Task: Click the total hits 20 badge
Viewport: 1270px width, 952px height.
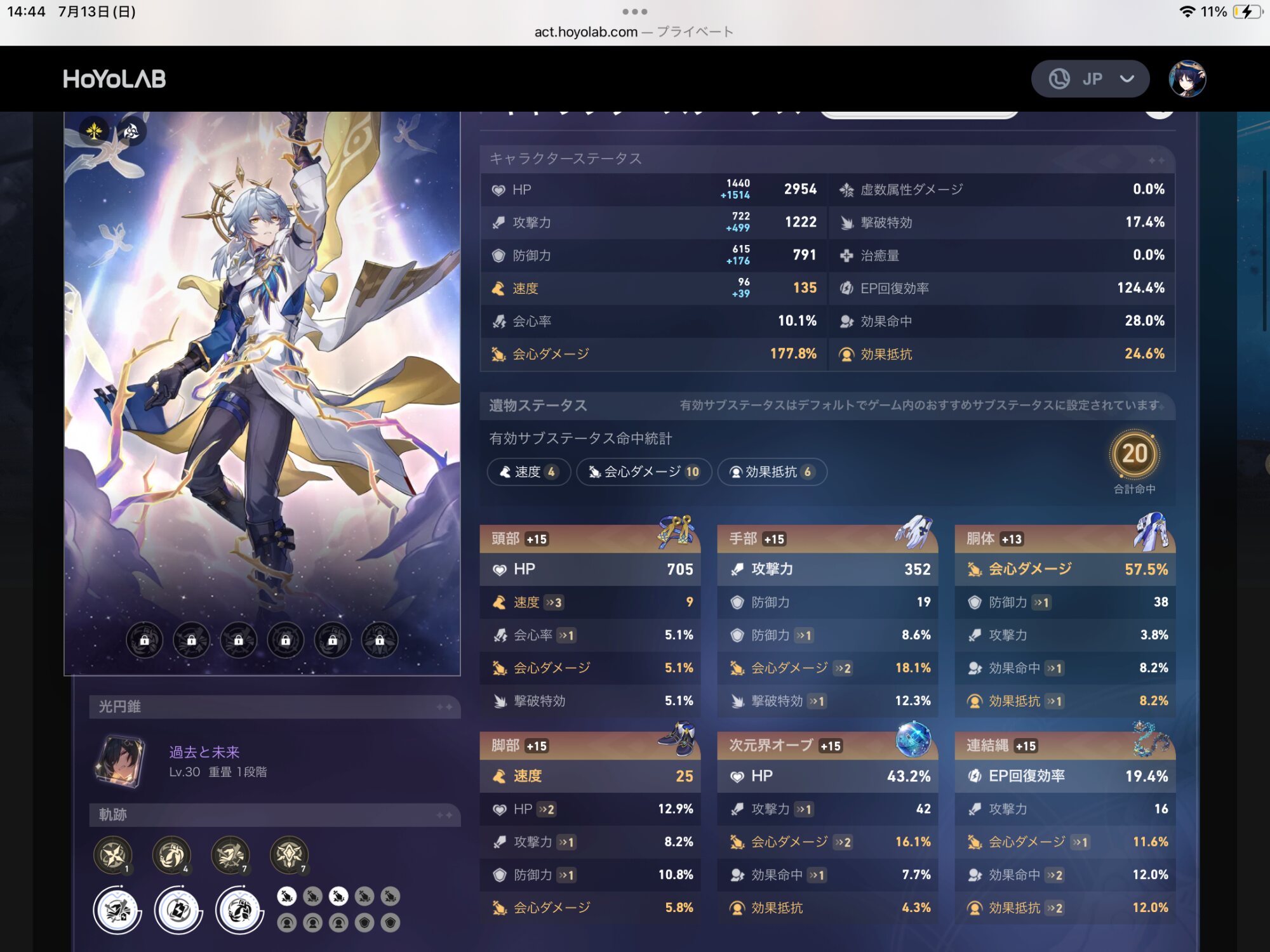Action: click(1134, 454)
